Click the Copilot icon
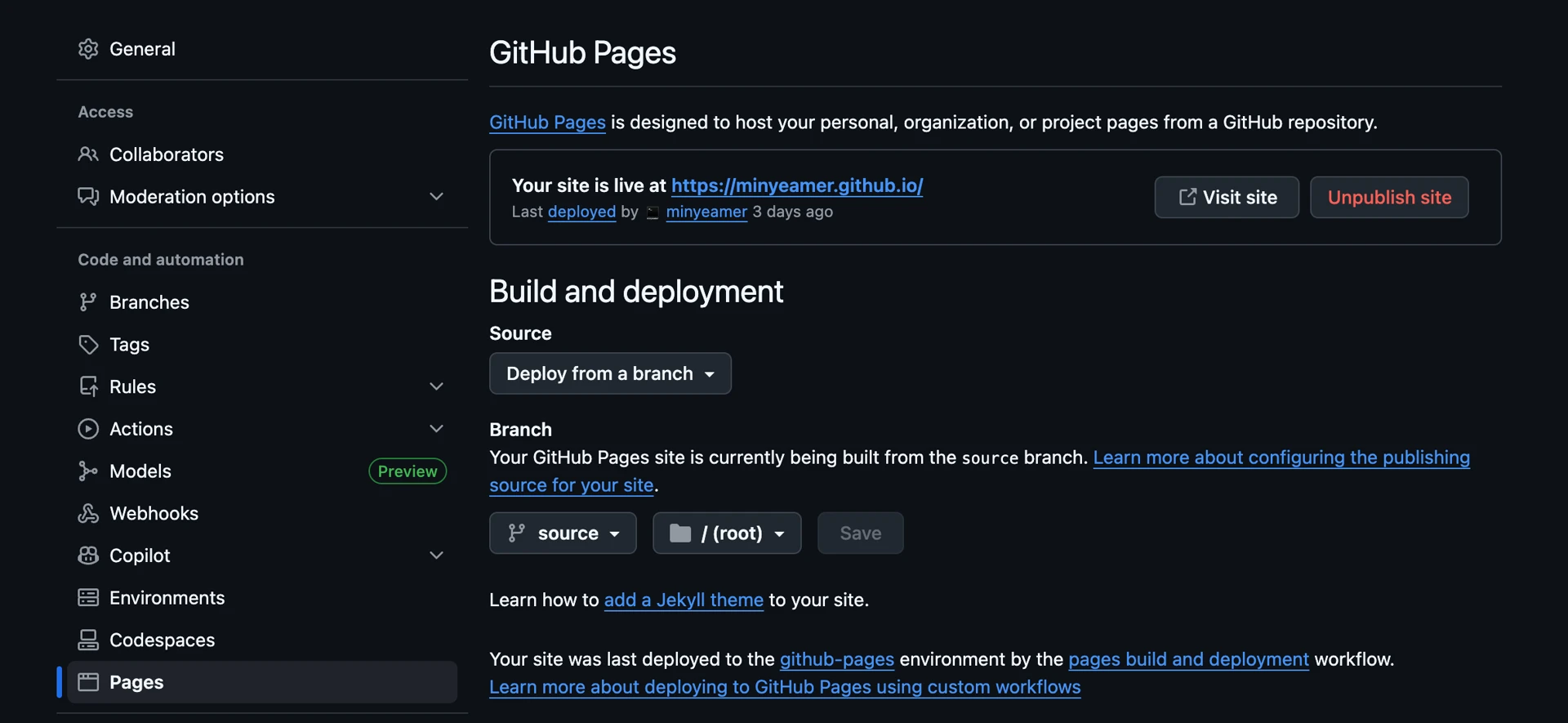1568x723 pixels. (x=88, y=556)
